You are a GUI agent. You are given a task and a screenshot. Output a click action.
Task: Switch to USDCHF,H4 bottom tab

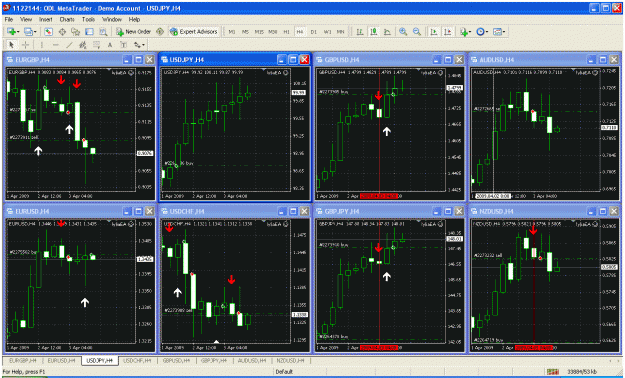pyautogui.click(x=138, y=360)
